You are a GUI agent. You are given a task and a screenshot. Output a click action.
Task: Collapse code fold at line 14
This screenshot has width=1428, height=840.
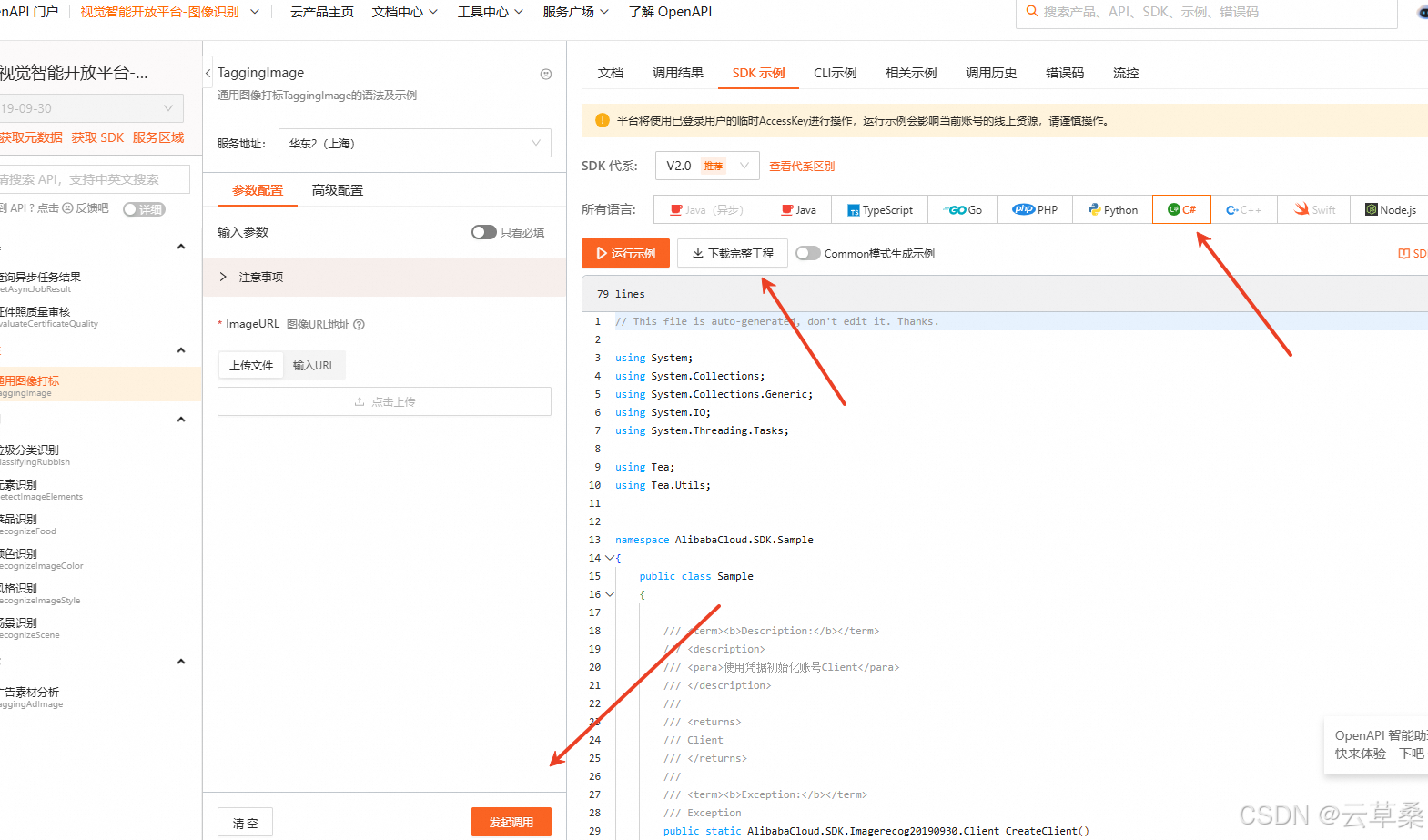[610, 558]
